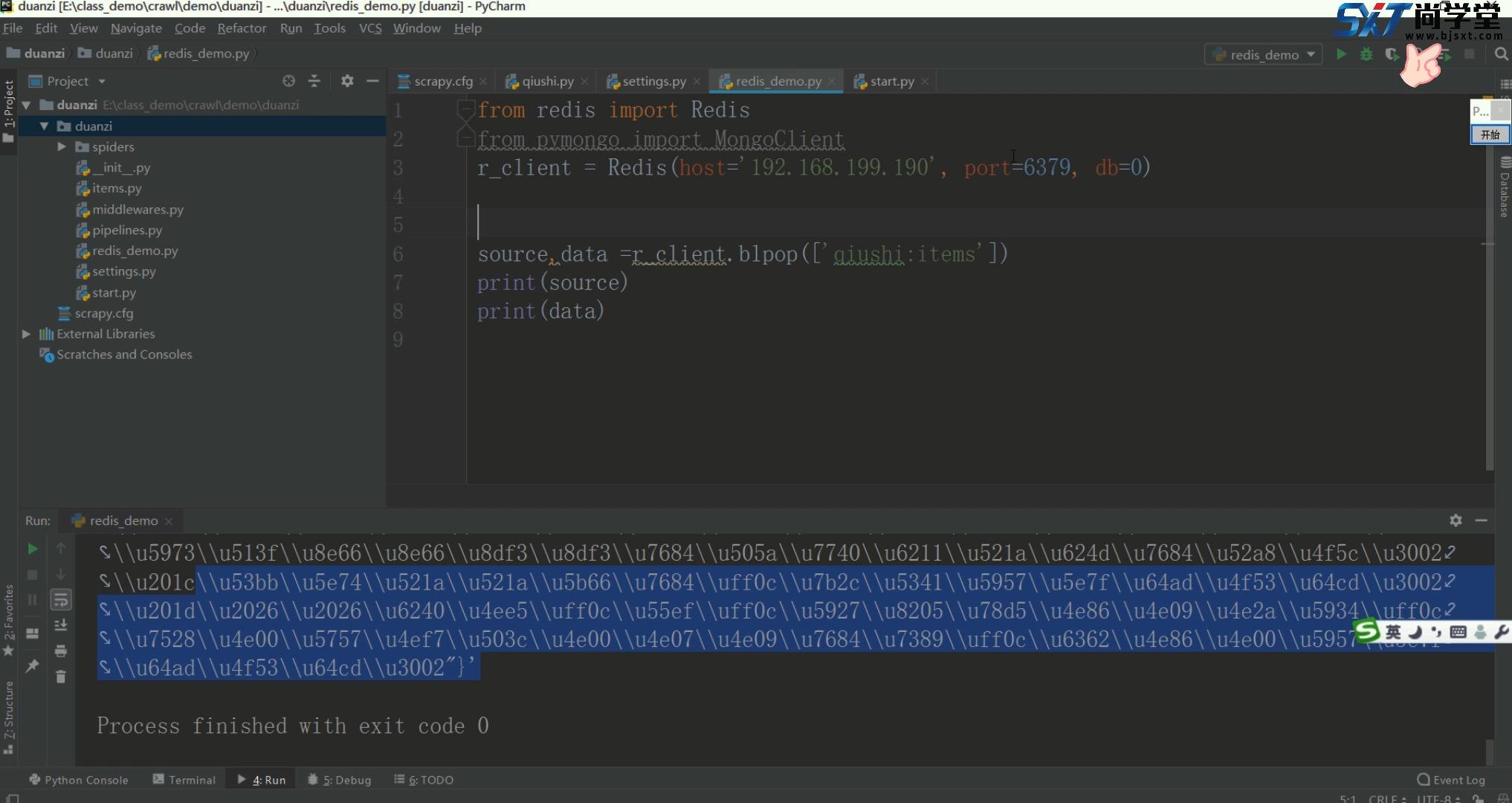Click the 开始 button in the floating widget
1512x803 pixels.
pyautogui.click(x=1490, y=135)
